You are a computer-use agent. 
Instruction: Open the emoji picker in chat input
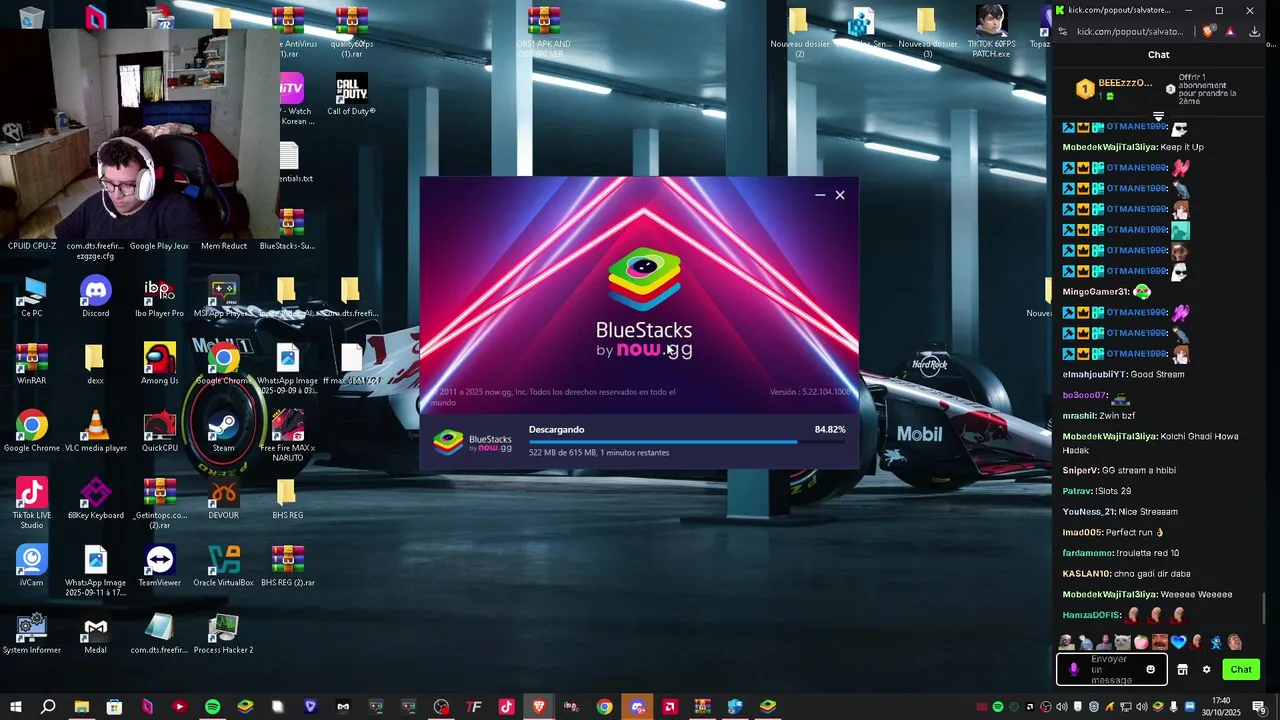click(1150, 670)
